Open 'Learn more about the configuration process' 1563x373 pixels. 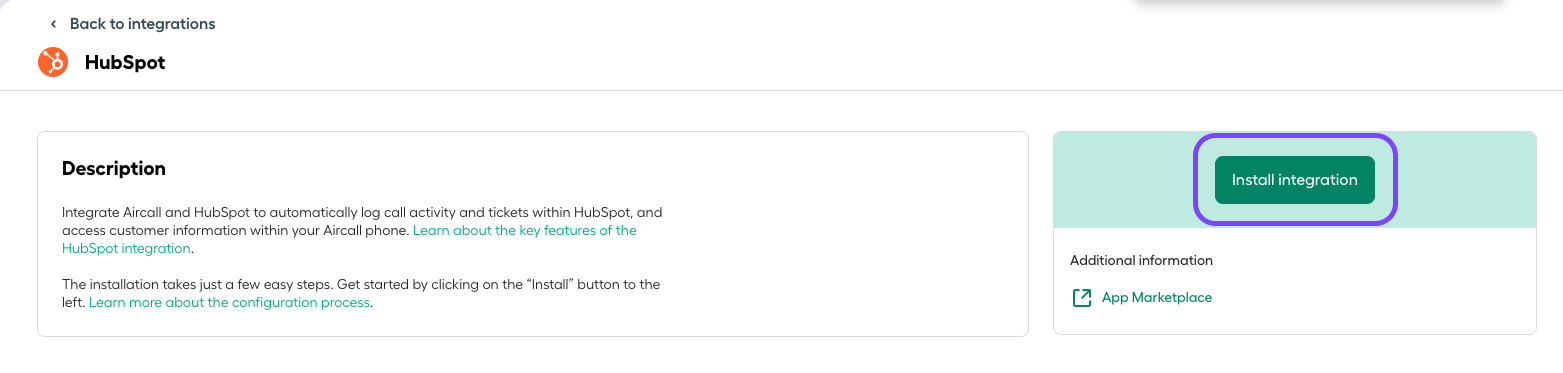(x=230, y=302)
